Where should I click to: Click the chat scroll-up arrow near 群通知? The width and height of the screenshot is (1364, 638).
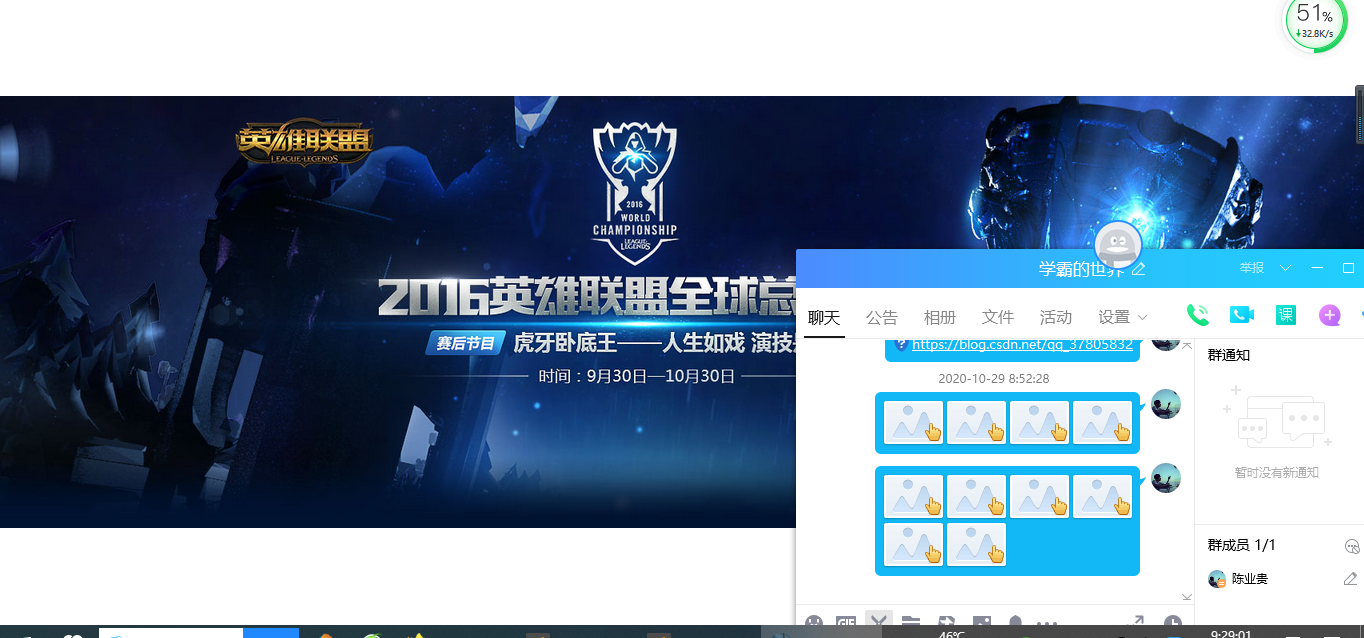point(1187,345)
